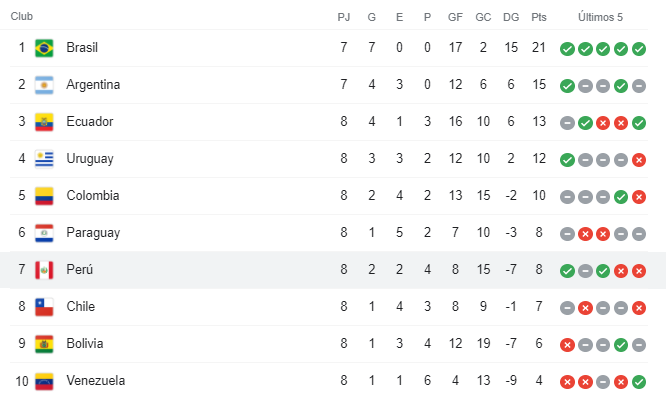Click the Bolivia flag icon

click(44, 344)
